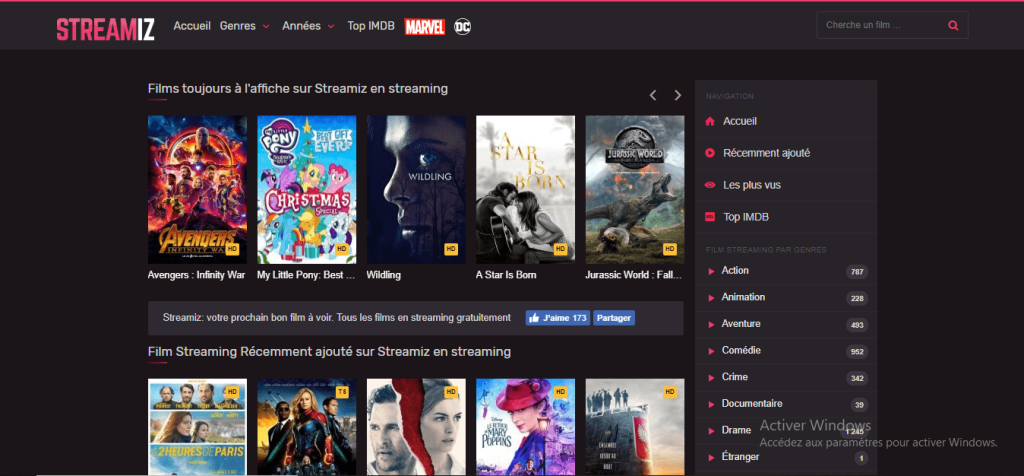Click the home icon beside Accueil
Screen dimensions: 1024x476
[x=710, y=121]
